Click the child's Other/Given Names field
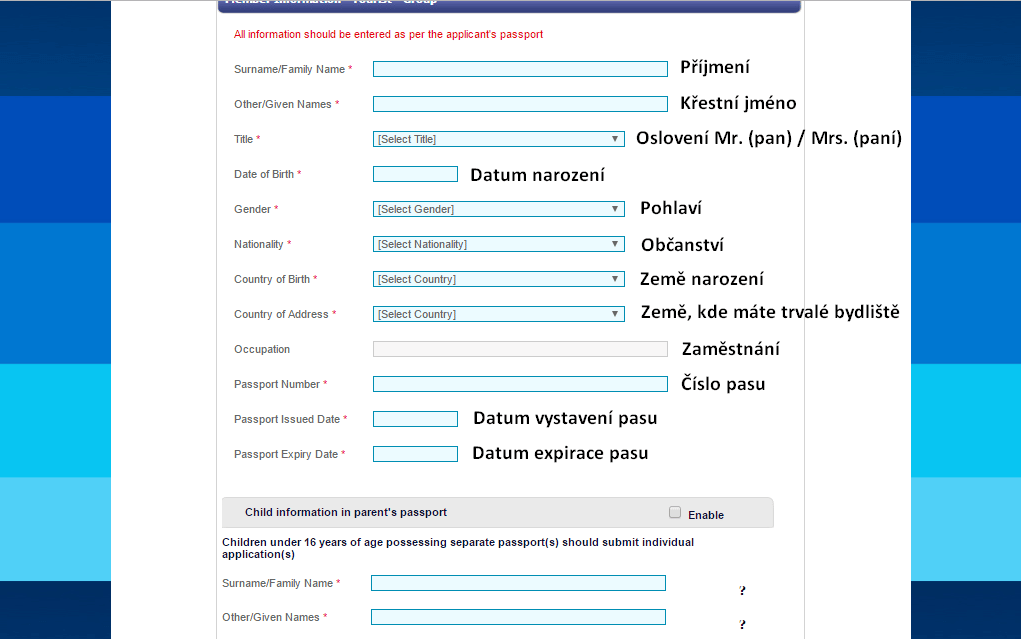 pos(518,617)
